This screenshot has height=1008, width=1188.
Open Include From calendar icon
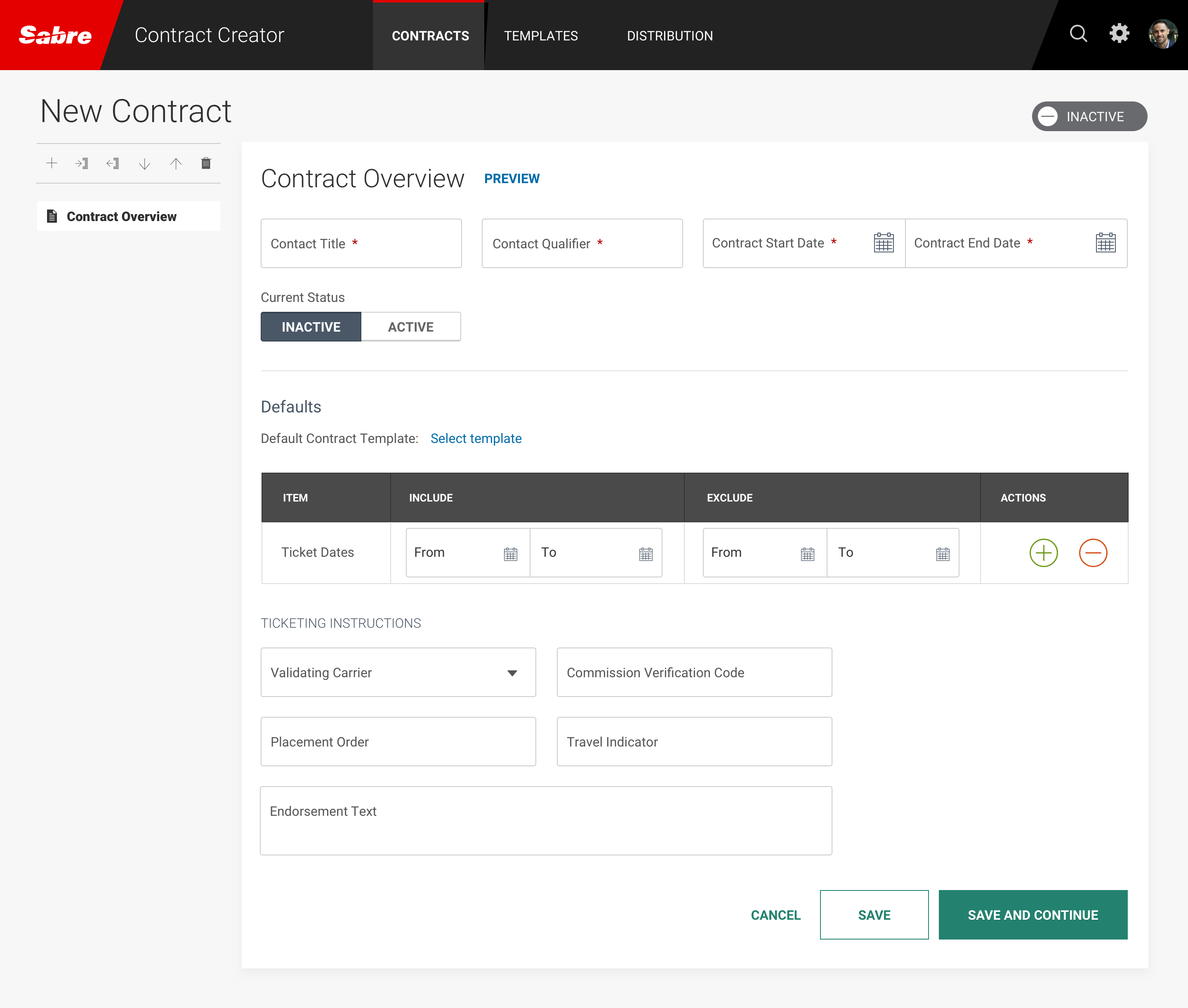(x=510, y=554)
